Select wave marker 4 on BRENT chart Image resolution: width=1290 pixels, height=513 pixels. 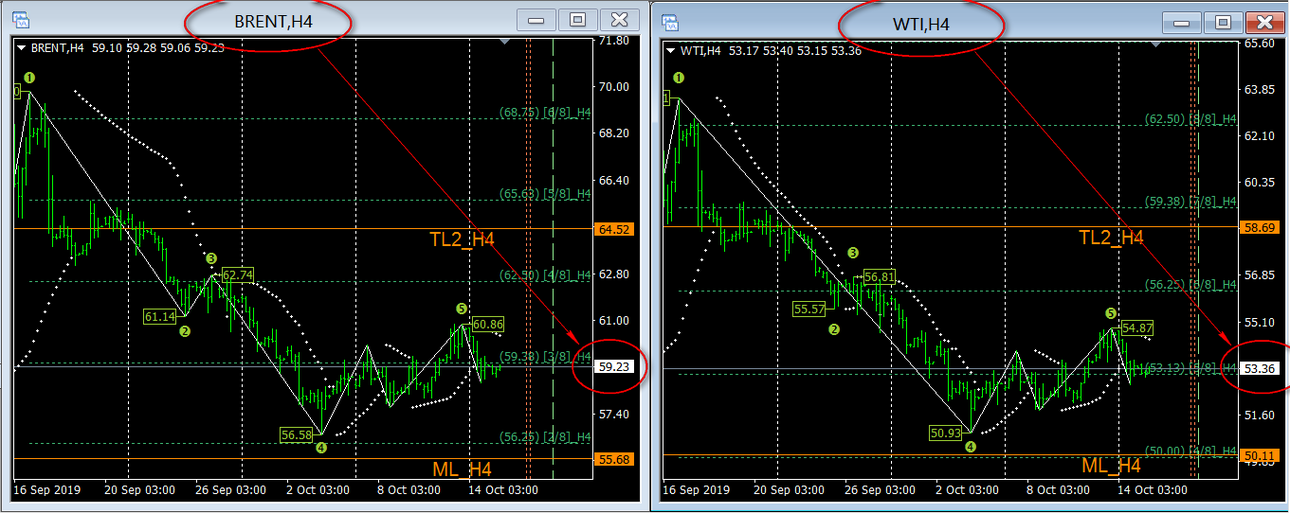point(321,448)
